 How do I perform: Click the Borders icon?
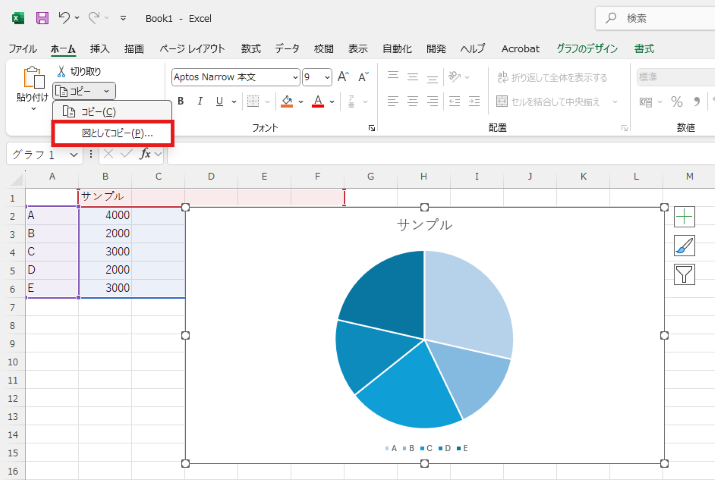pyautogui.click(x=253, y=101)
